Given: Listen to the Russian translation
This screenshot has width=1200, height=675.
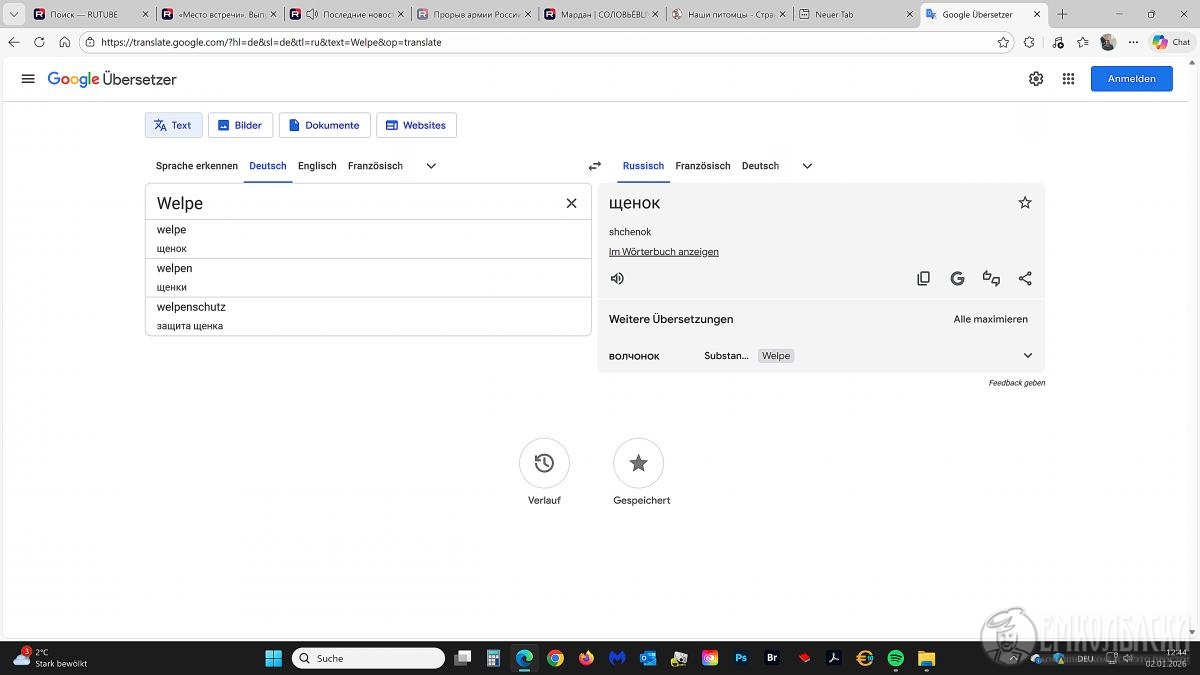Looking at the screenshot, I should coord(618,279).
